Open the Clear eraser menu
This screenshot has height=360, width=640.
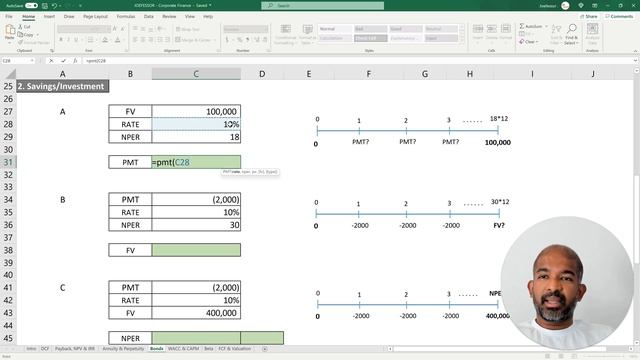(529, 42)
